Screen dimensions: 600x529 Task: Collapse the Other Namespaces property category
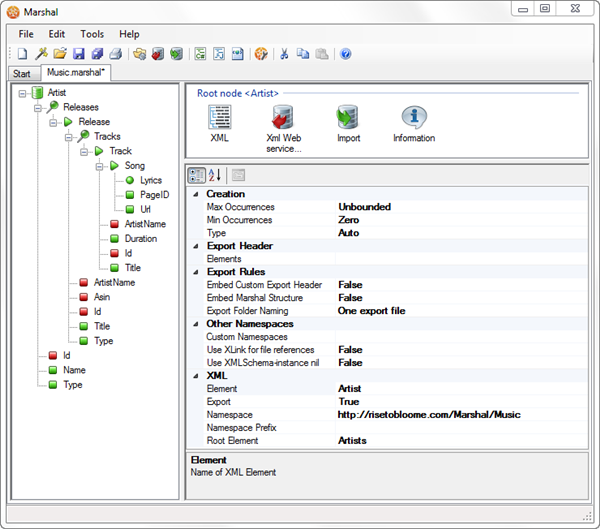(196, 324)
